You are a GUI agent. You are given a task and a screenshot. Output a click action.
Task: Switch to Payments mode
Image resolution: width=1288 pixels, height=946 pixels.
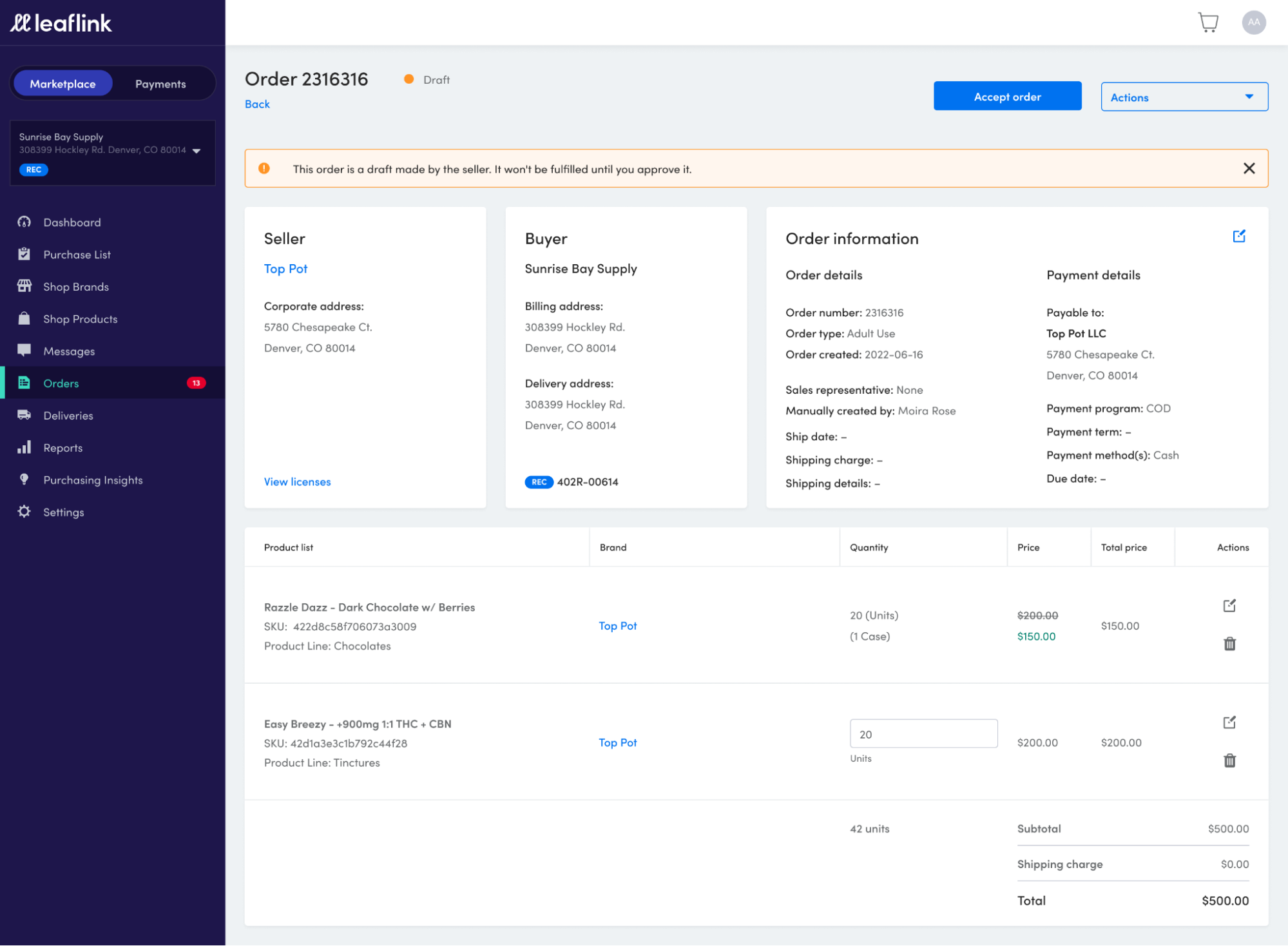tap(160, 84)
